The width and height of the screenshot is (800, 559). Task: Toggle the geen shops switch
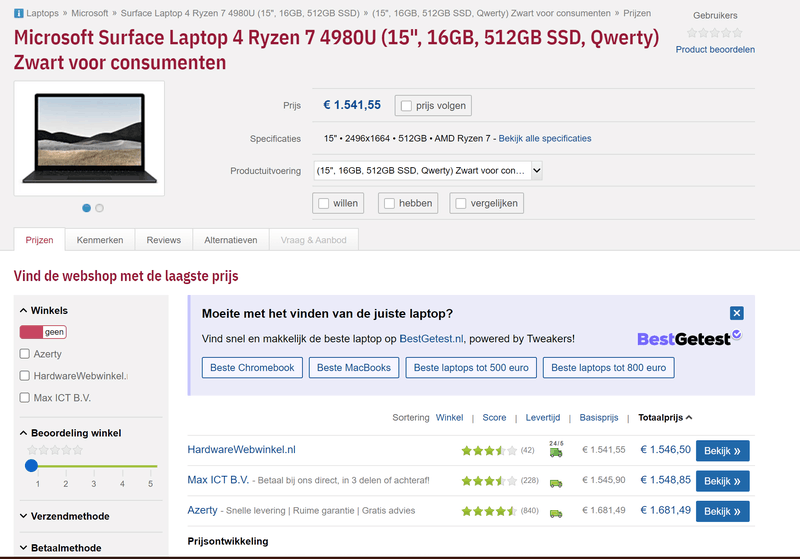tap(43, 332)
